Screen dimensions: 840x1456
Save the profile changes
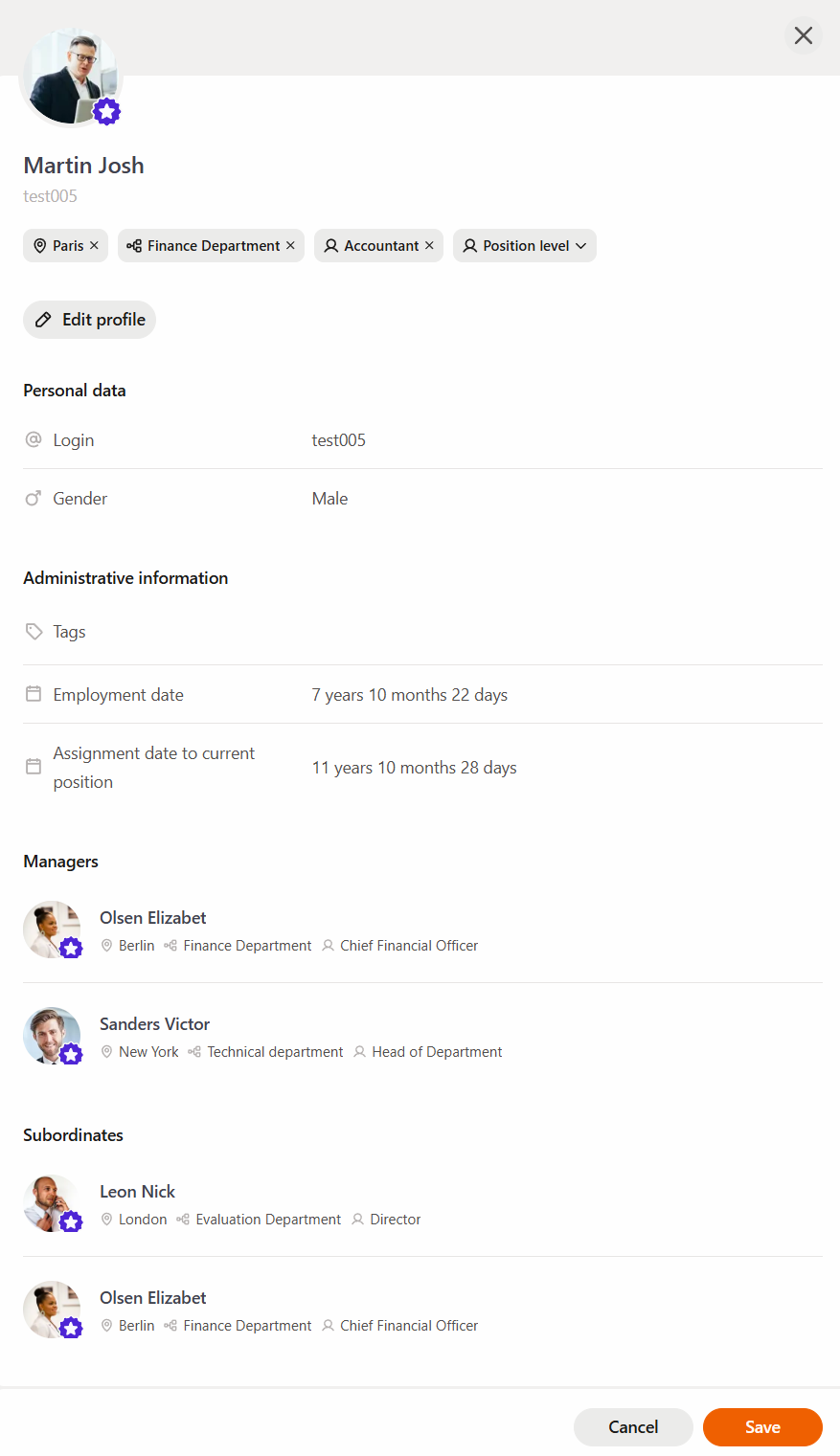tap(762, 1427)
